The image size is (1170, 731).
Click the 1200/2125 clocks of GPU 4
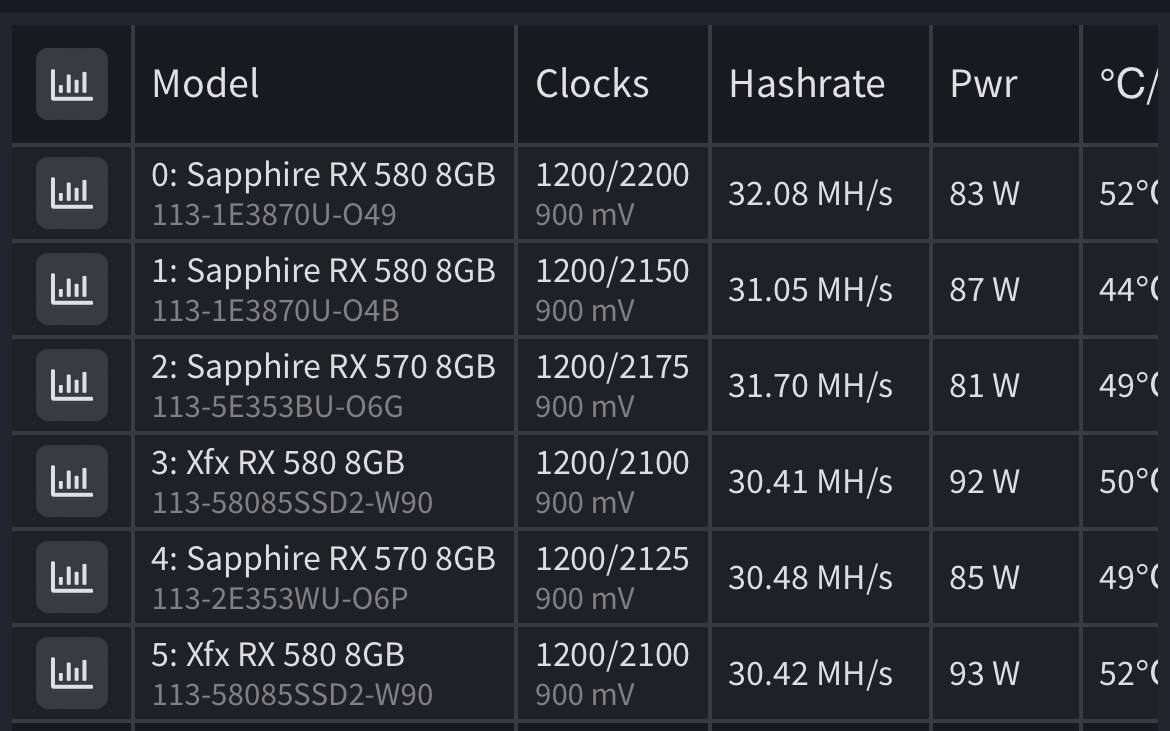(612, 559)
